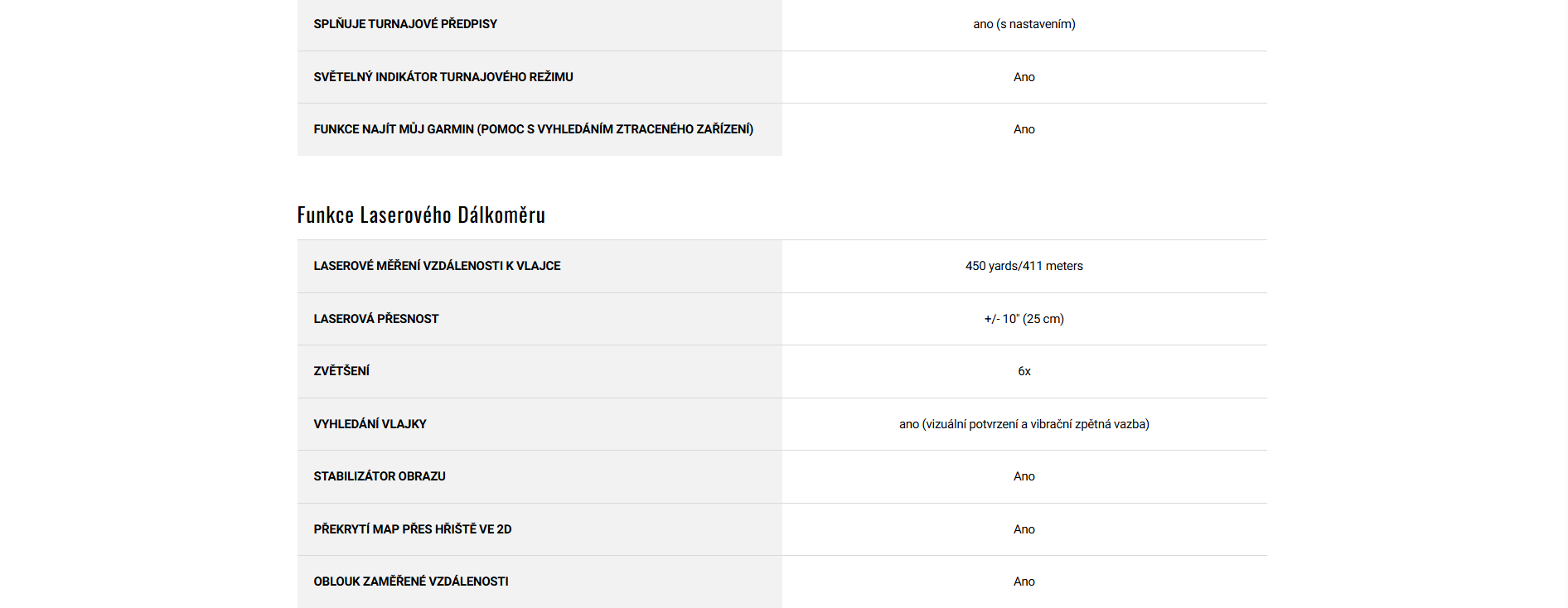The image size is (1568, 608).
Task: Click the 'ano (s nastavením)' value
Action: pos(1024,24)
